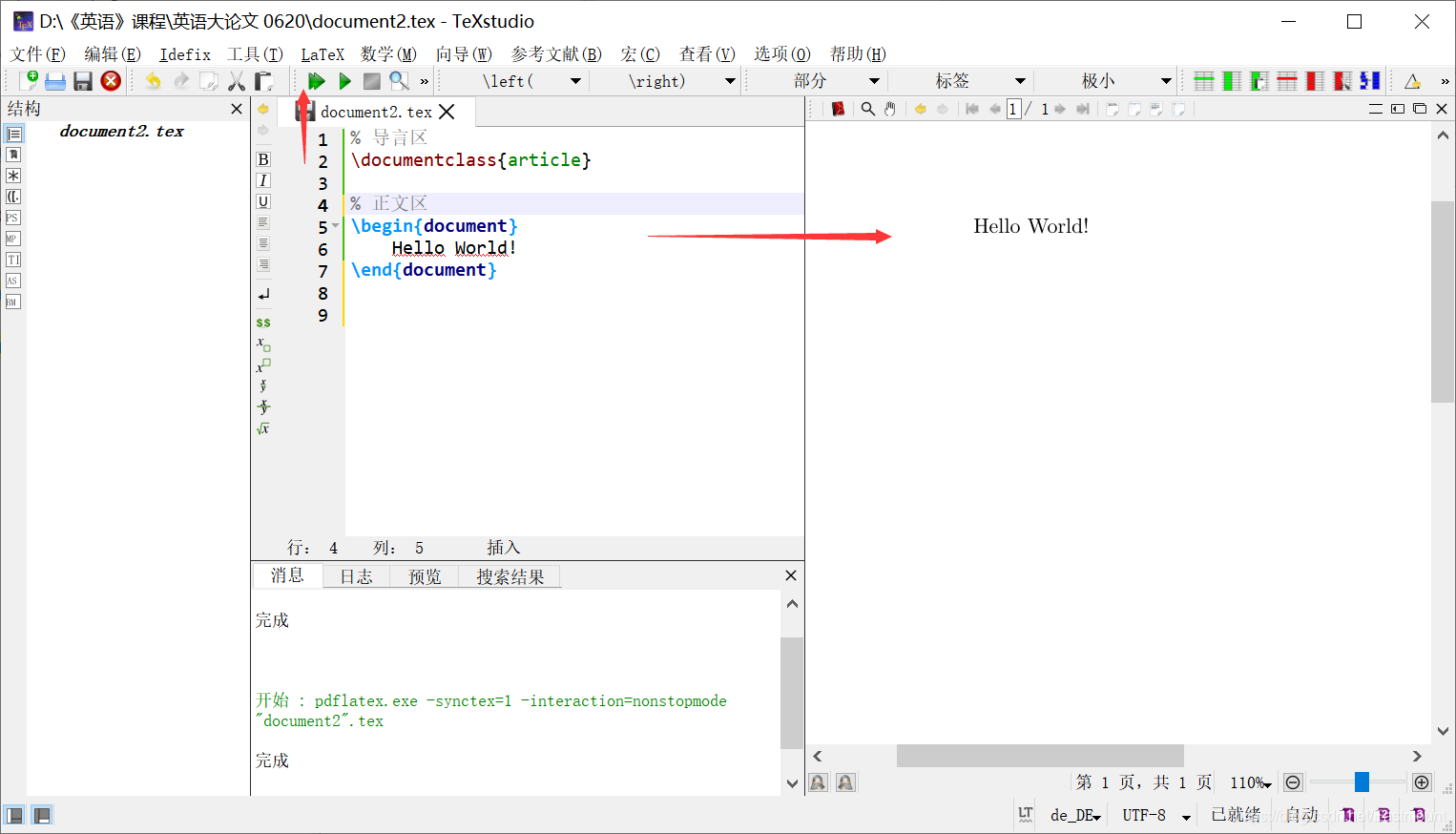Image resolution: width=1456 pixels, height=834 pixels.
Task: Paste from clipboard icon
Action: [263, 81]
